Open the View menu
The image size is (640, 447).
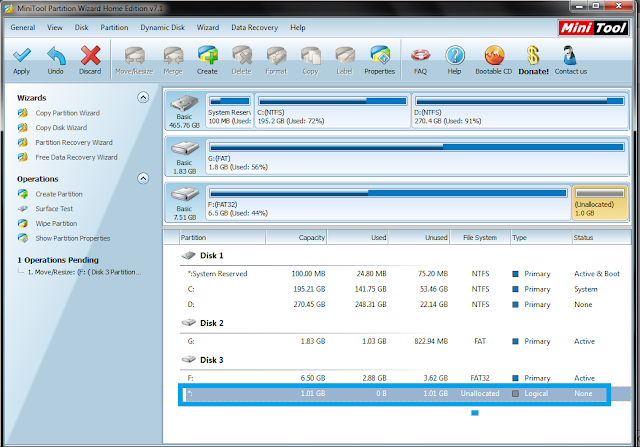[x=55, y=28]
